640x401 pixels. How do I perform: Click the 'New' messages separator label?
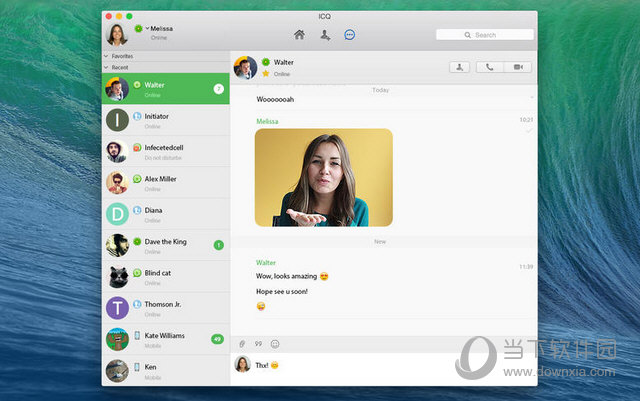point(380,242)
